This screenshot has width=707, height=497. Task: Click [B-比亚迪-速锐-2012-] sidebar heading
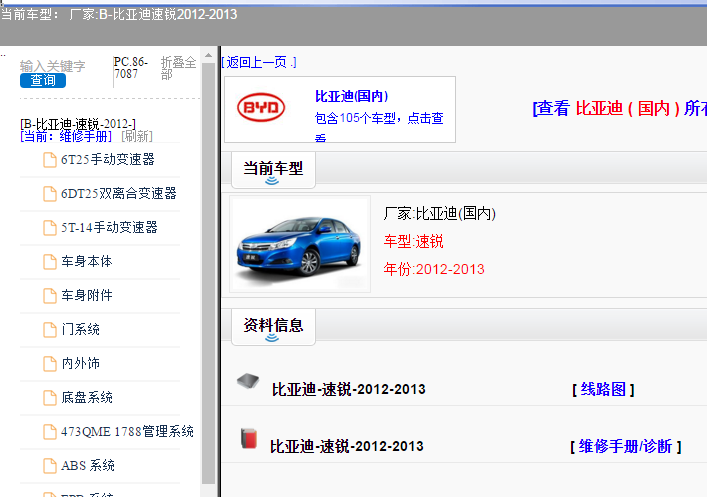pos(78,124)
